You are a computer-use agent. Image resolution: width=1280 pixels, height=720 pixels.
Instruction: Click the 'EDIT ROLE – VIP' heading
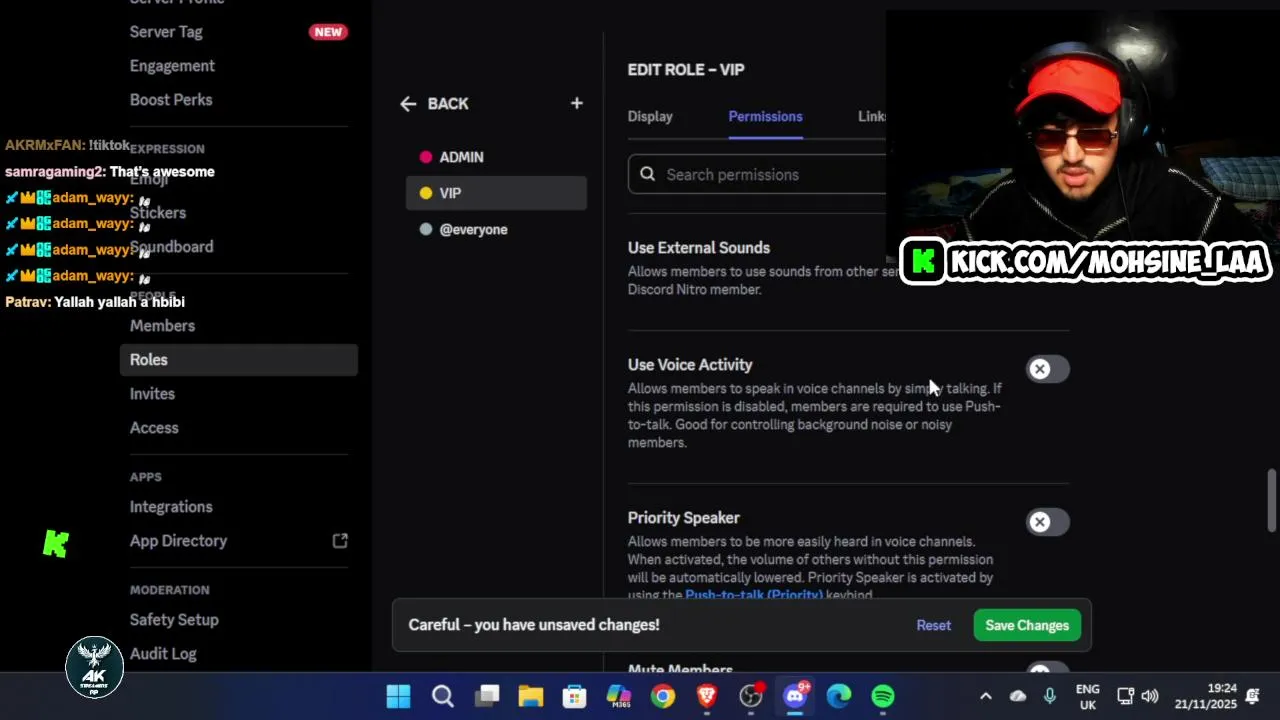(x=686, y=69)
